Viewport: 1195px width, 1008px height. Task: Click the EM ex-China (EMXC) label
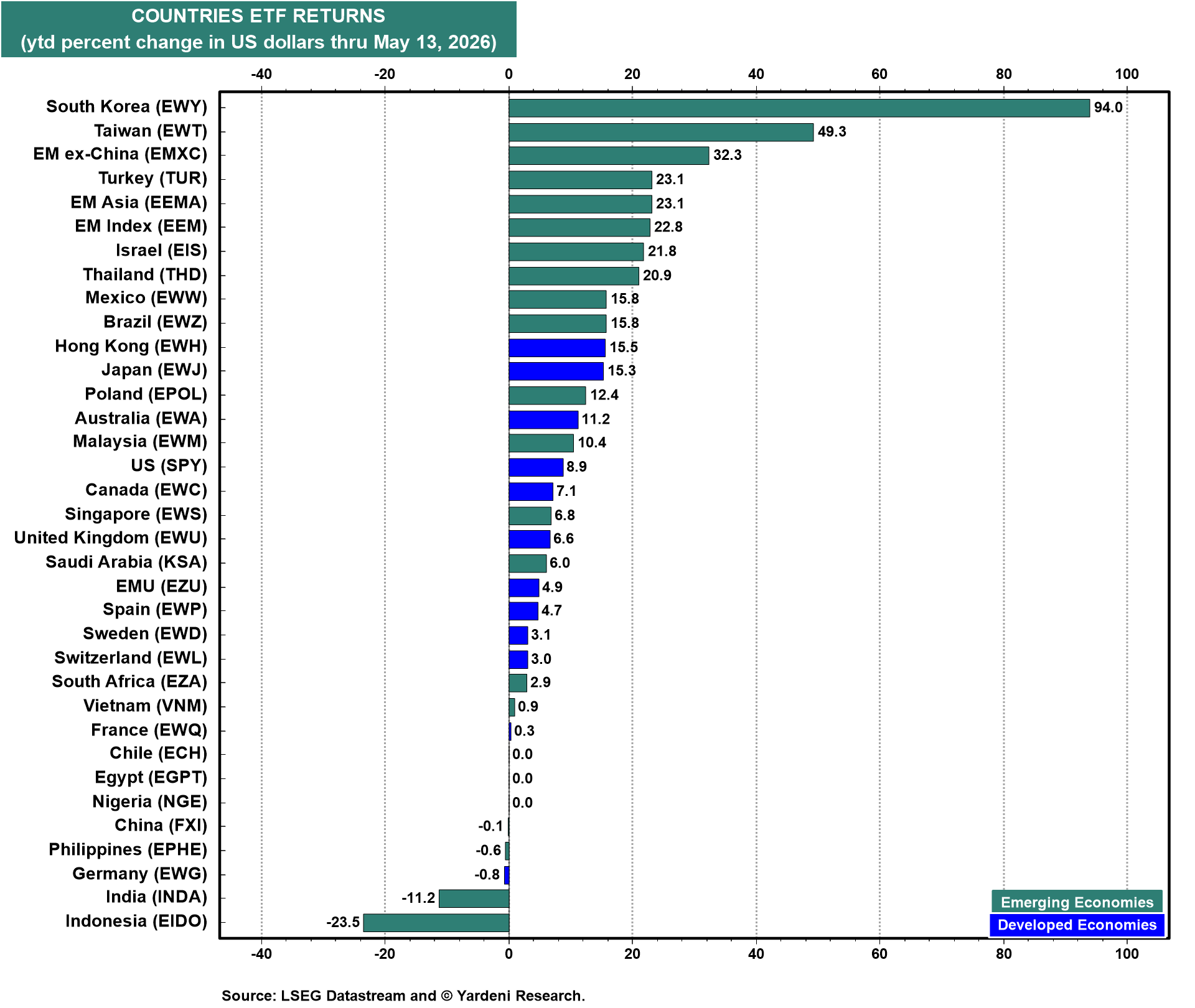point(120,154)
